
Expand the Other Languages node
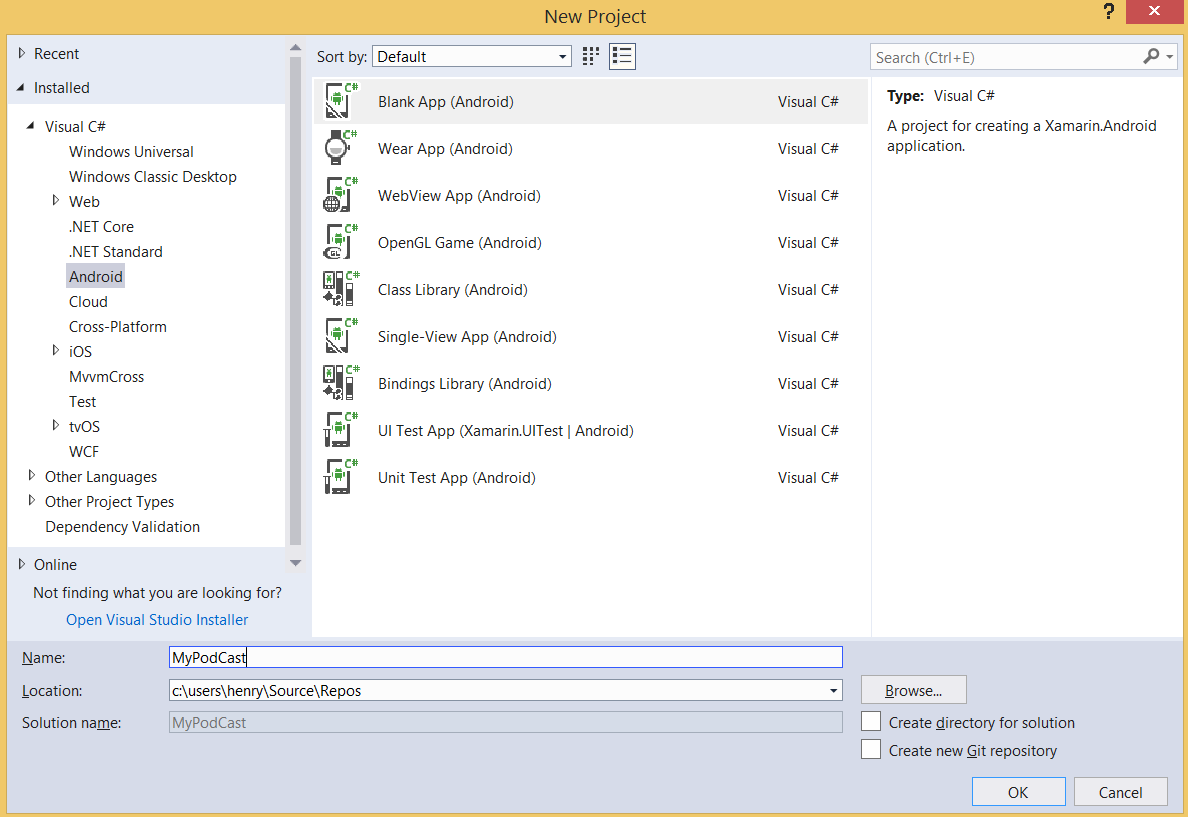click(x=31, y=475)
